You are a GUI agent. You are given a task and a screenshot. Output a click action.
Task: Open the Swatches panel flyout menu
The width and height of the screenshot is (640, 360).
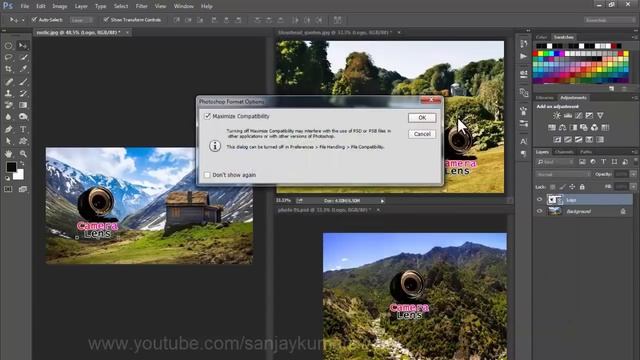coord(635,37)
